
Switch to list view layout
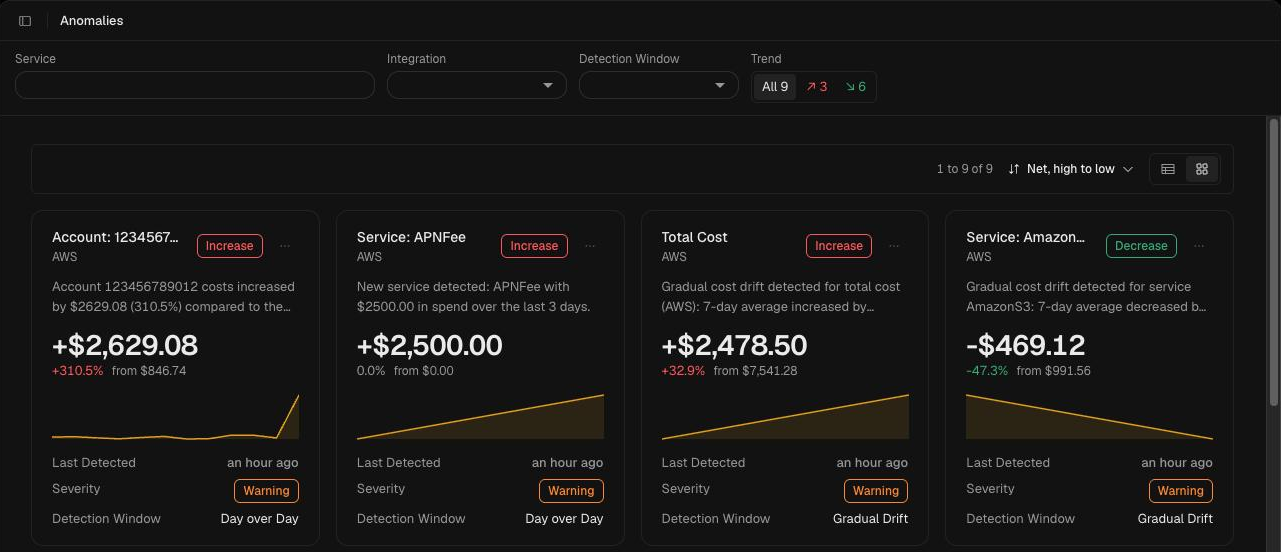(x=1167, y=169)
